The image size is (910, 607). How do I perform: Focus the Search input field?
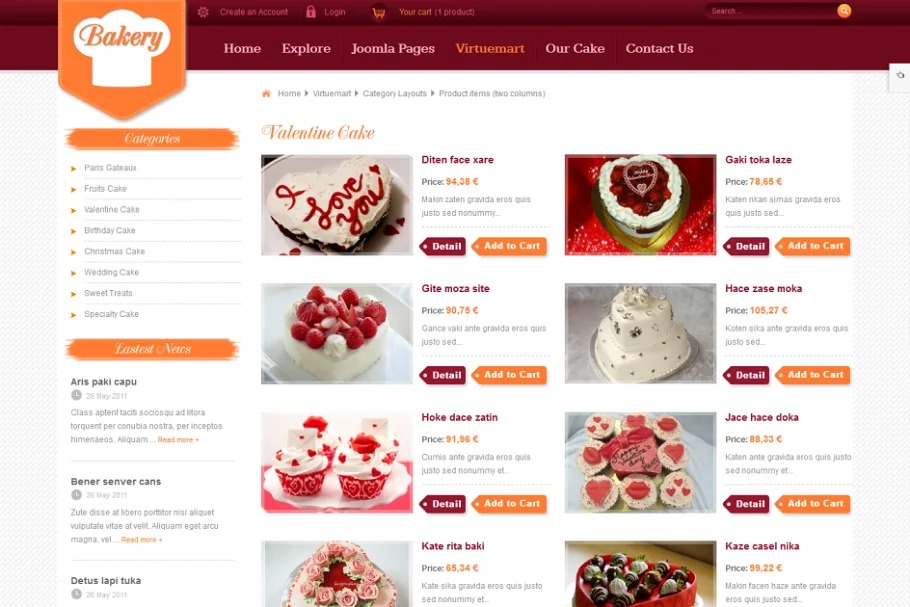tap(771, 11)
